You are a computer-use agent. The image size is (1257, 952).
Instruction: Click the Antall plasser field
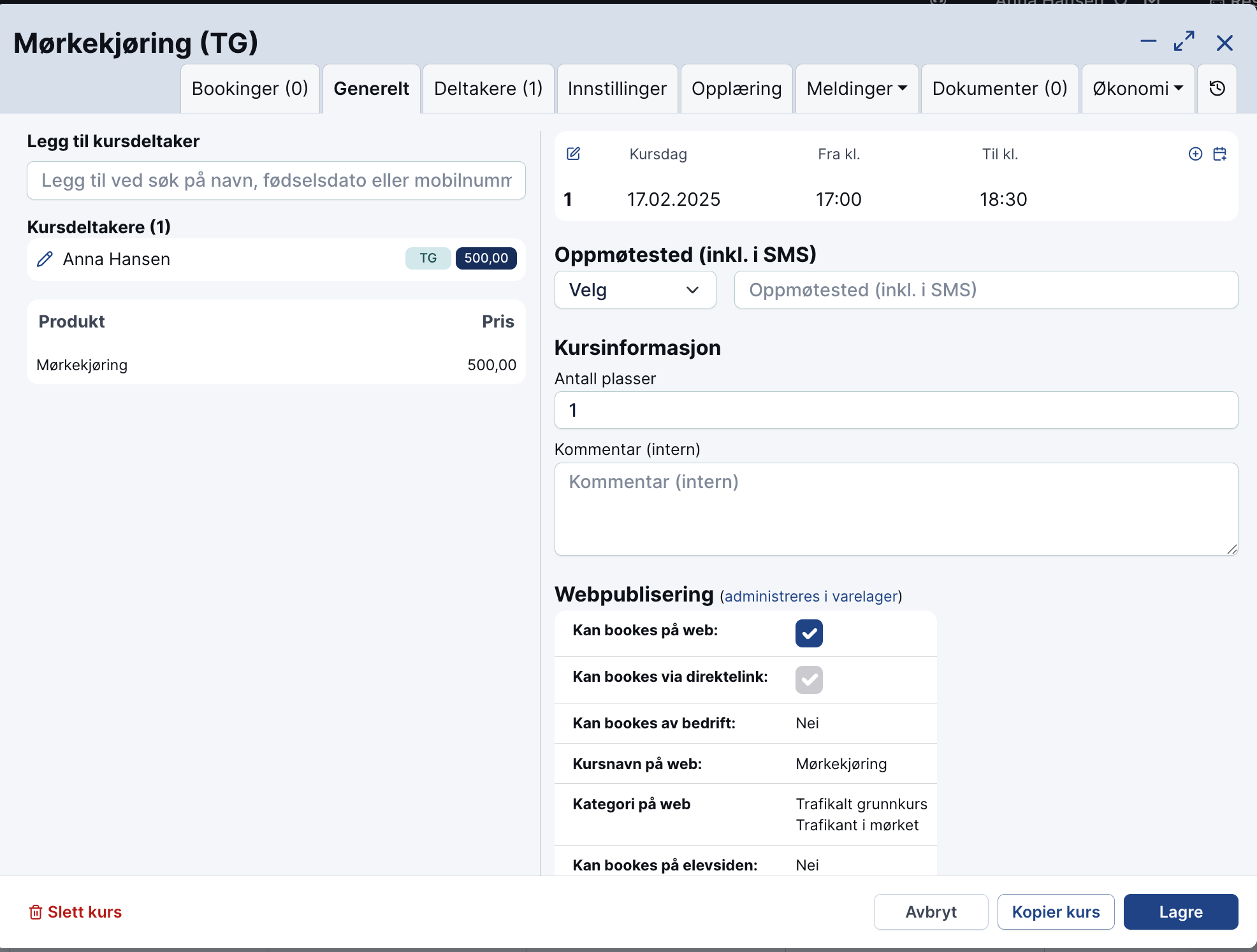pos(896,410)
